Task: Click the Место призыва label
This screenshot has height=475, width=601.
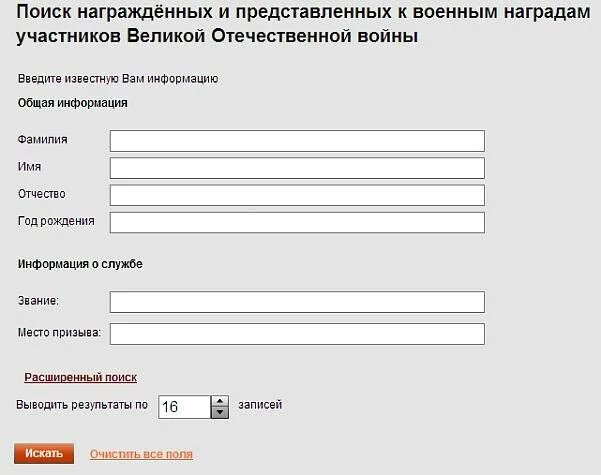Action: coord(59,332)
